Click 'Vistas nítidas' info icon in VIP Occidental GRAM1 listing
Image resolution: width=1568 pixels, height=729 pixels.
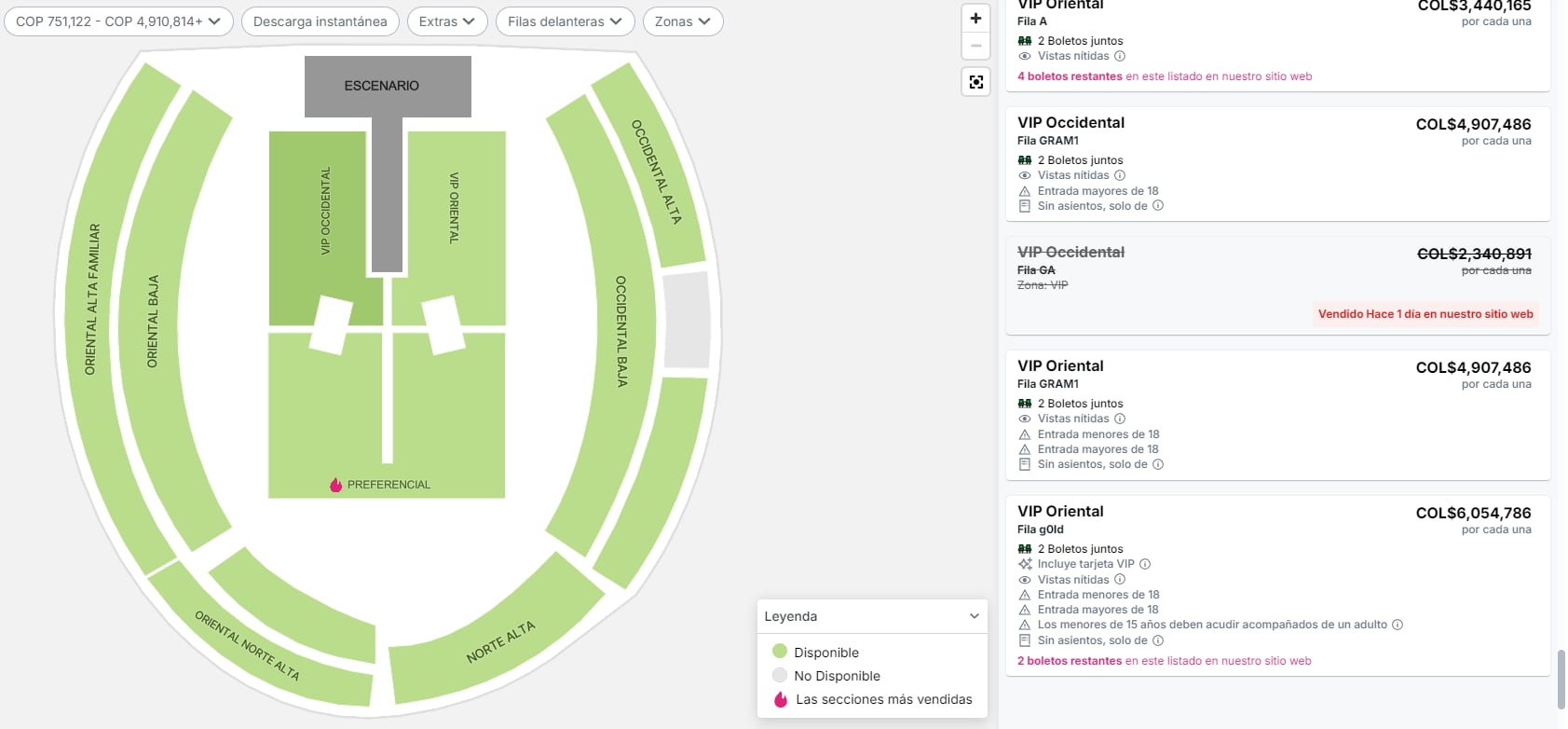1120,175
